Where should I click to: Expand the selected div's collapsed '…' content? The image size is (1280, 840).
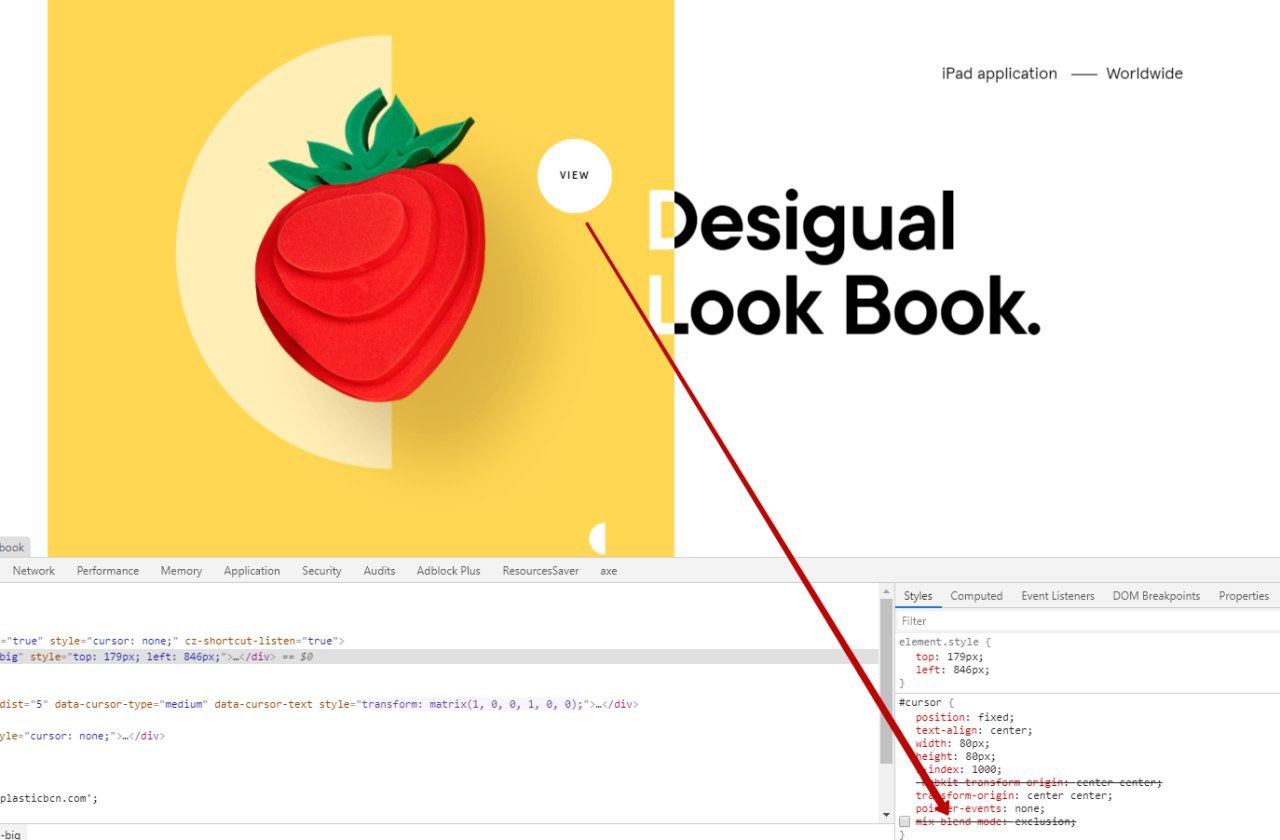coord(237,657)
